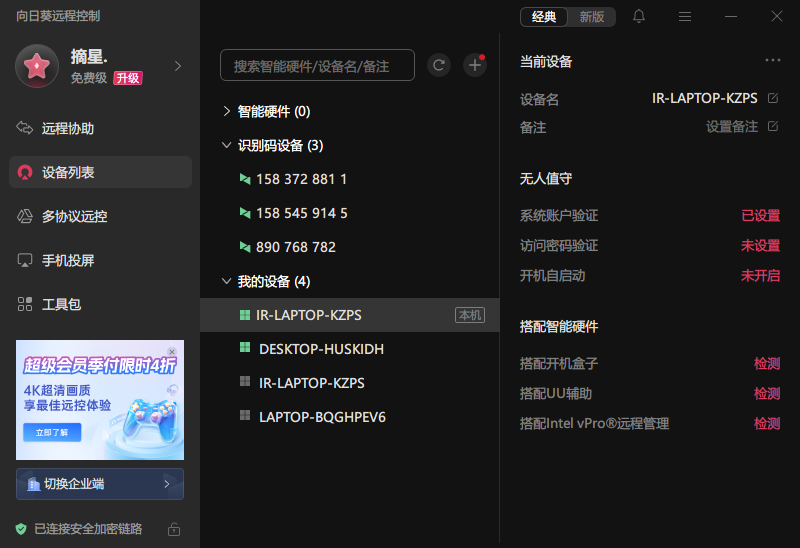Viewport: 800px width, 548px height.
Task: Click the red 升级 upgrade badge
Action: pyautogui.click(x=128, y=78)
